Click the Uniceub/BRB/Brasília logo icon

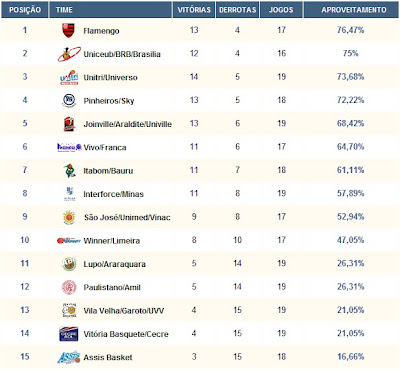pyautogui.click(x=69, y=54)
